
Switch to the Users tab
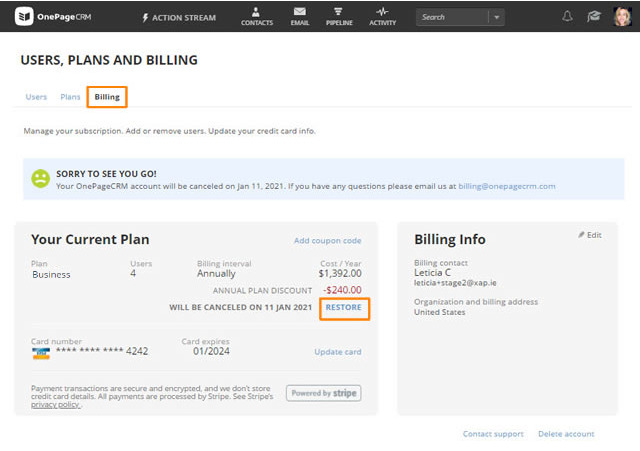click(x=36, y=97)
